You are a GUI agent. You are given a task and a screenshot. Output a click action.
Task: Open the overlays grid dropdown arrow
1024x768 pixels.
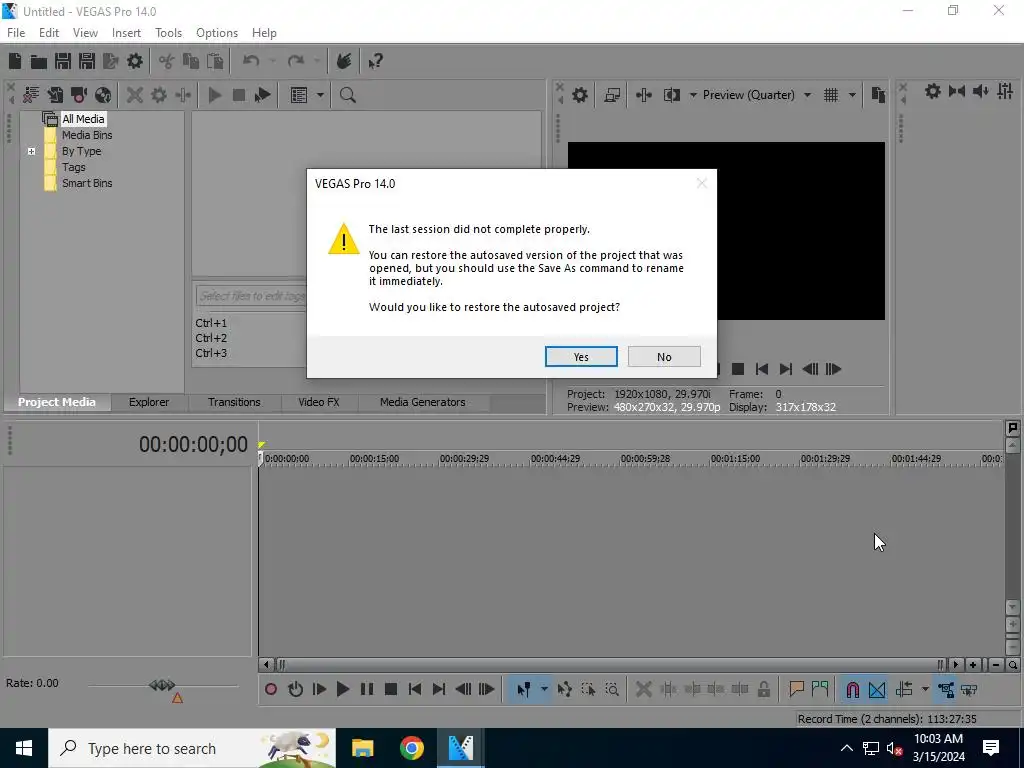[852, 95]
